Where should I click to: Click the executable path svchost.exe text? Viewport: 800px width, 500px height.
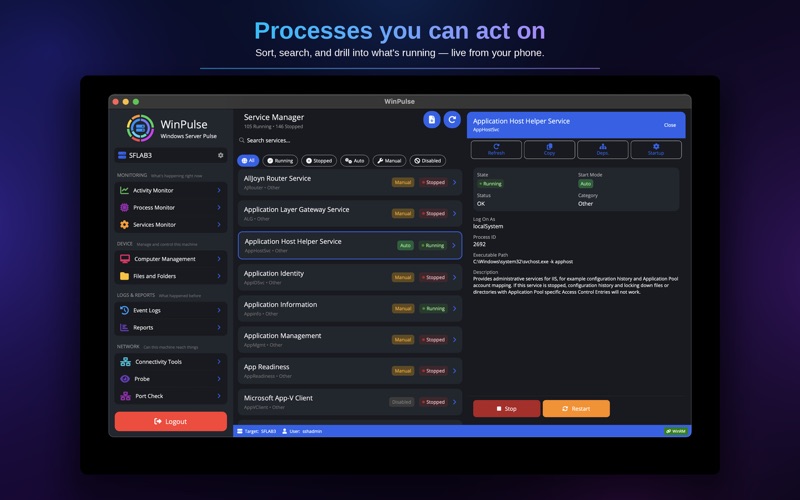coord(523,262)
